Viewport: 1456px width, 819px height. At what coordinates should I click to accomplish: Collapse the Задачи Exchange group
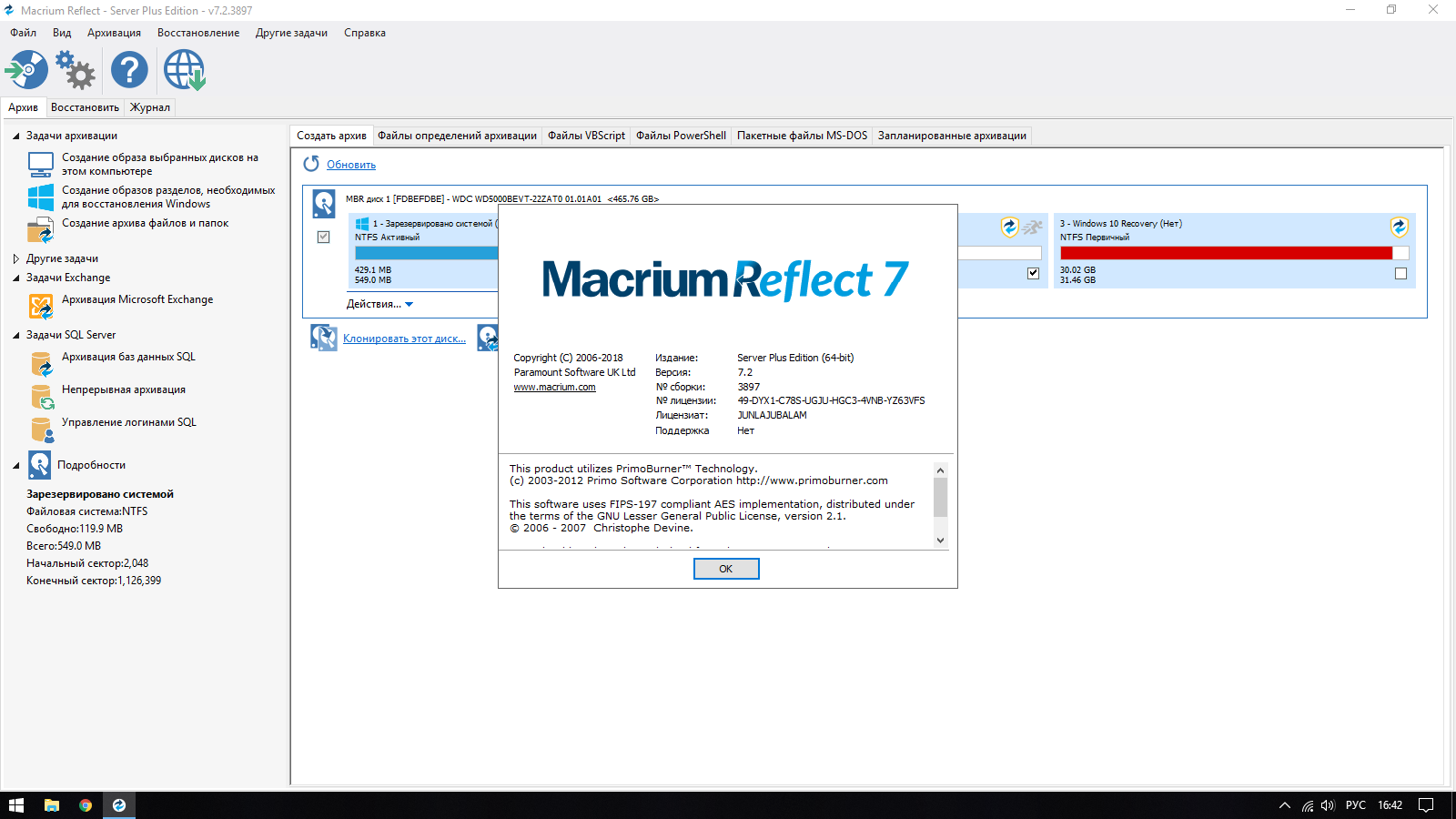tap(16, 278)
